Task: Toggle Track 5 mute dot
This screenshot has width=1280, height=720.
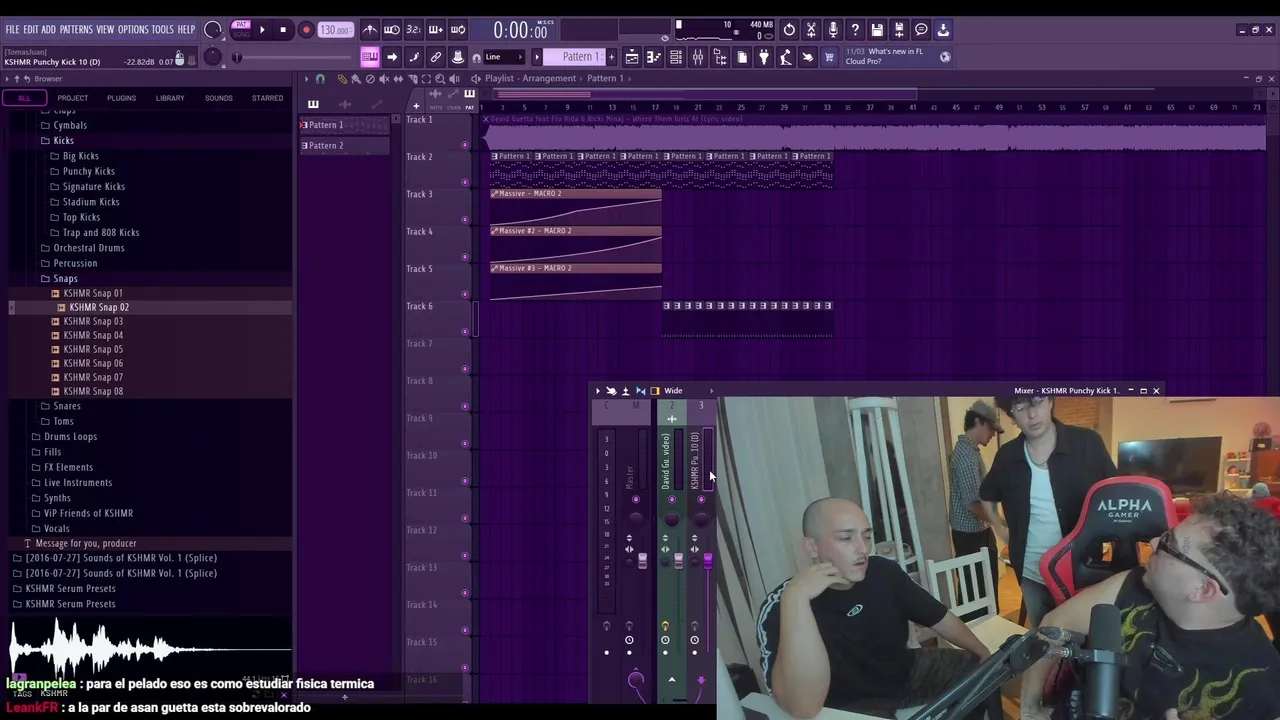Action: (465, 294)
